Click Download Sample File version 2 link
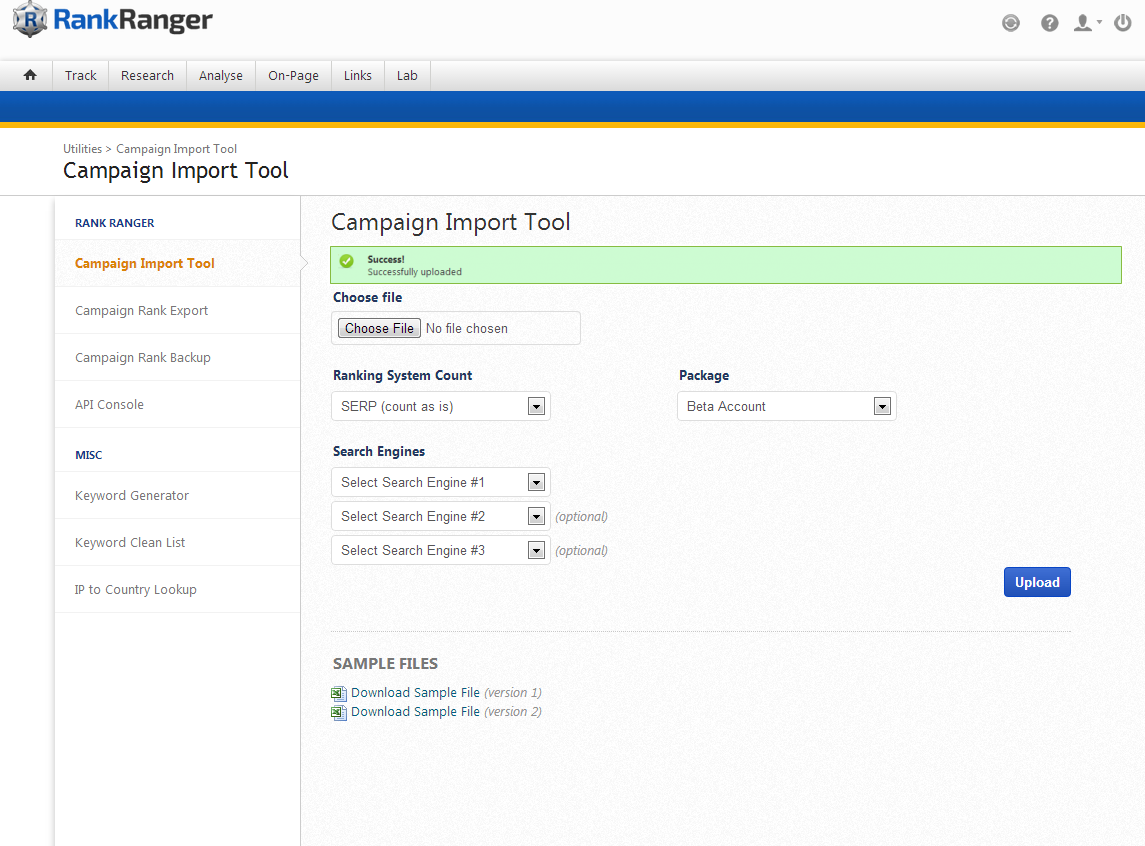1145x846 pixels. tap(415, 712)
